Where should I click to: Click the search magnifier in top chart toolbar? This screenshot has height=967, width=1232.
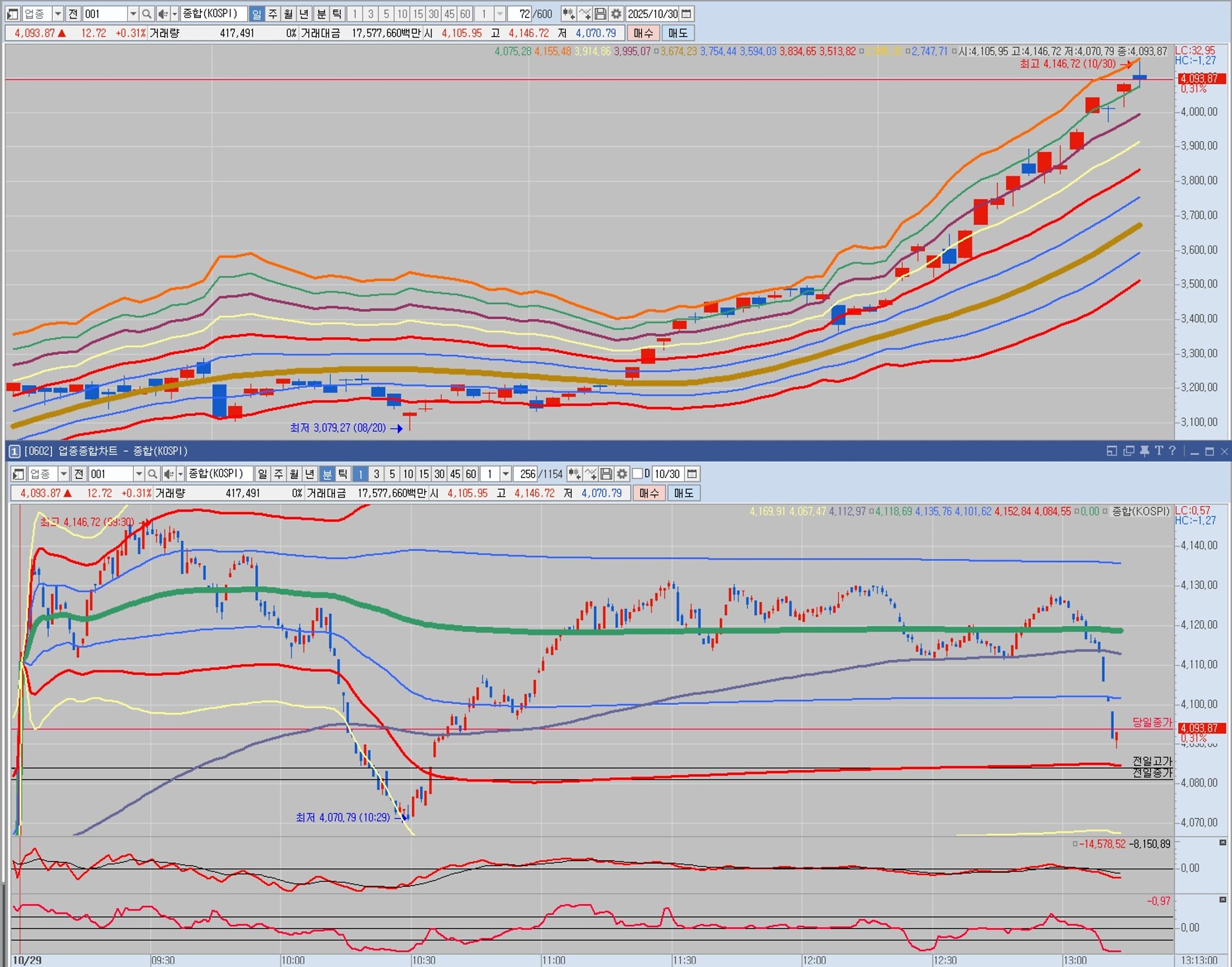147,13
